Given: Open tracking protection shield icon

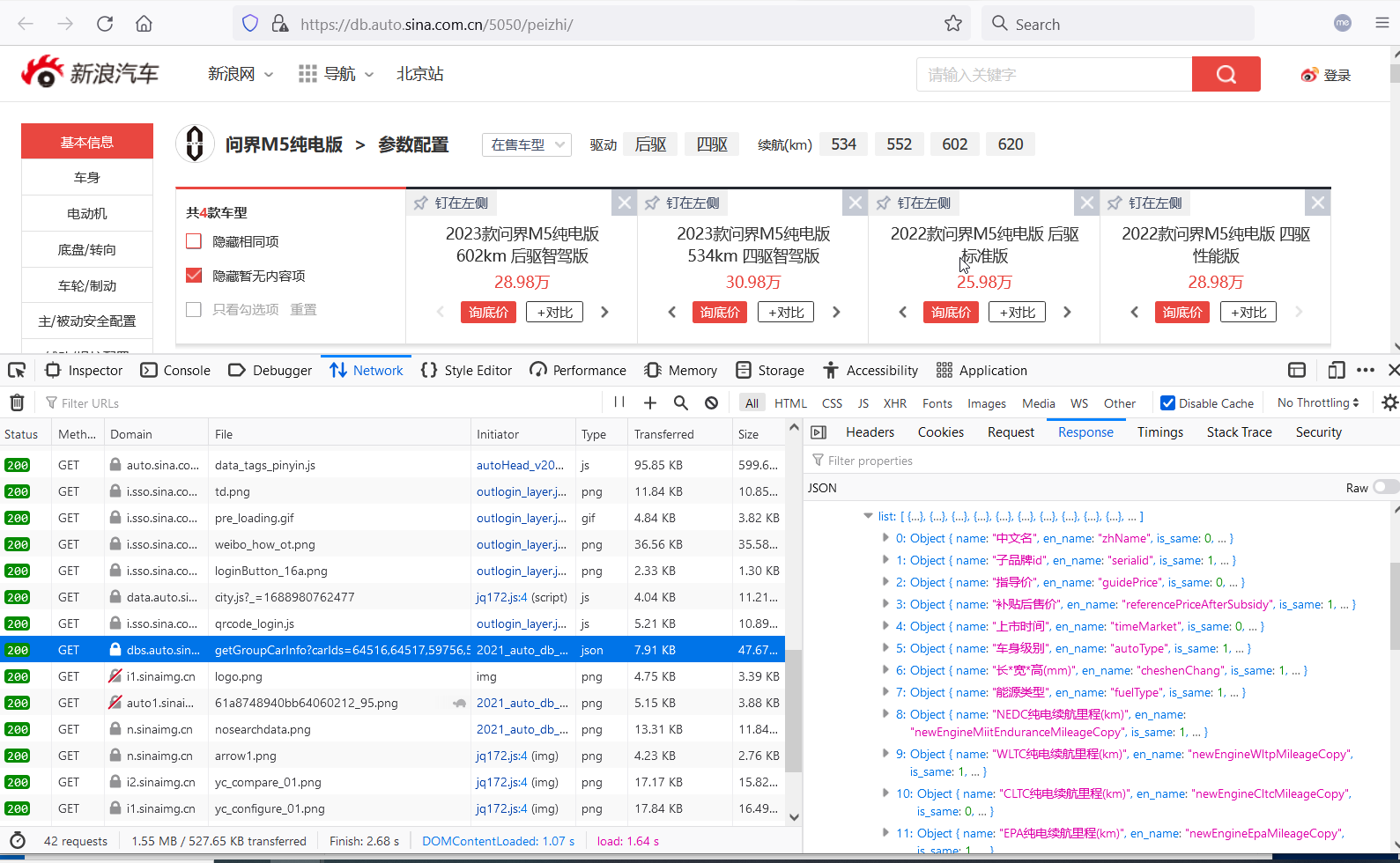Looking at the screenshot, I should click(250, 24).
